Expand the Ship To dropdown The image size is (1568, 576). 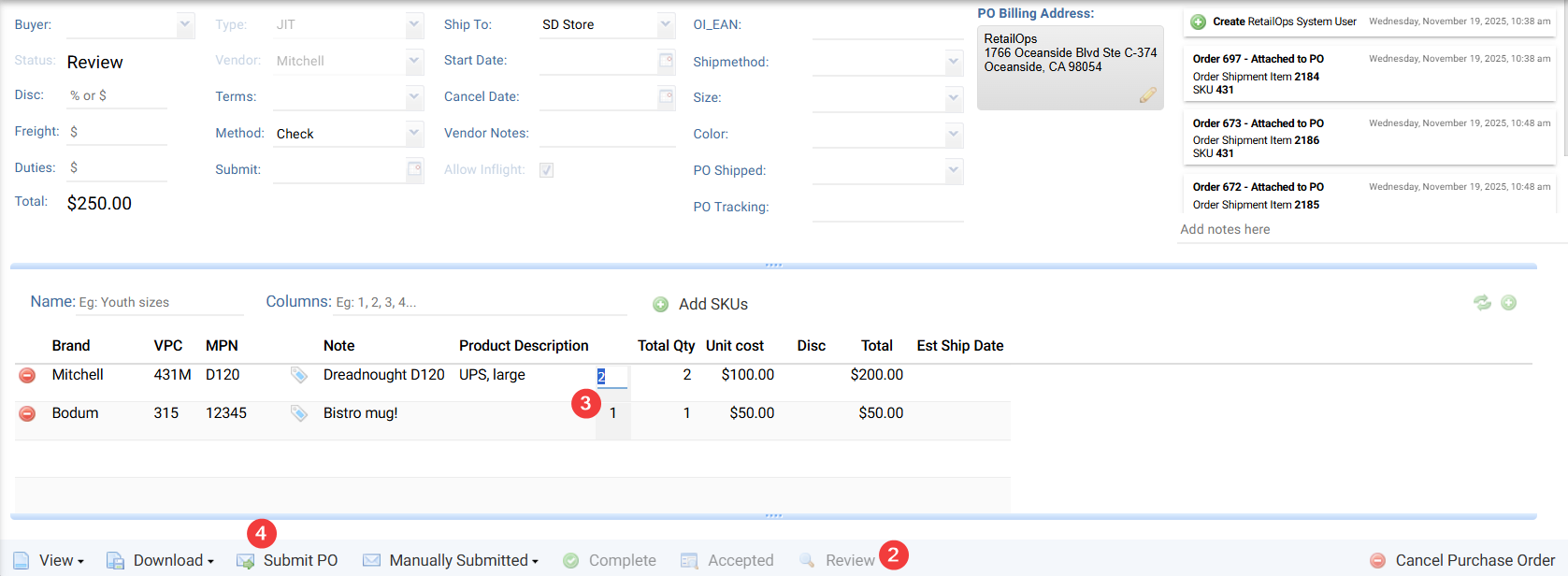tap(665, 24)
